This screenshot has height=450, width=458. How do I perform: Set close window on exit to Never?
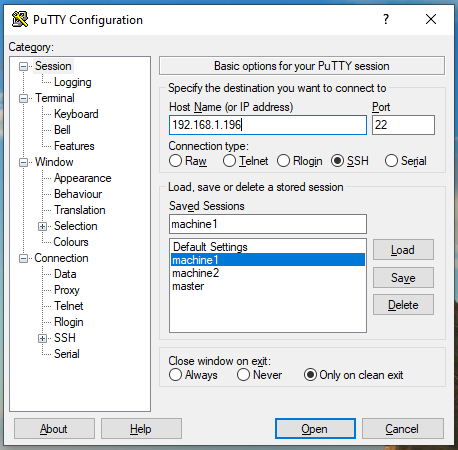(x=243, y=375)
